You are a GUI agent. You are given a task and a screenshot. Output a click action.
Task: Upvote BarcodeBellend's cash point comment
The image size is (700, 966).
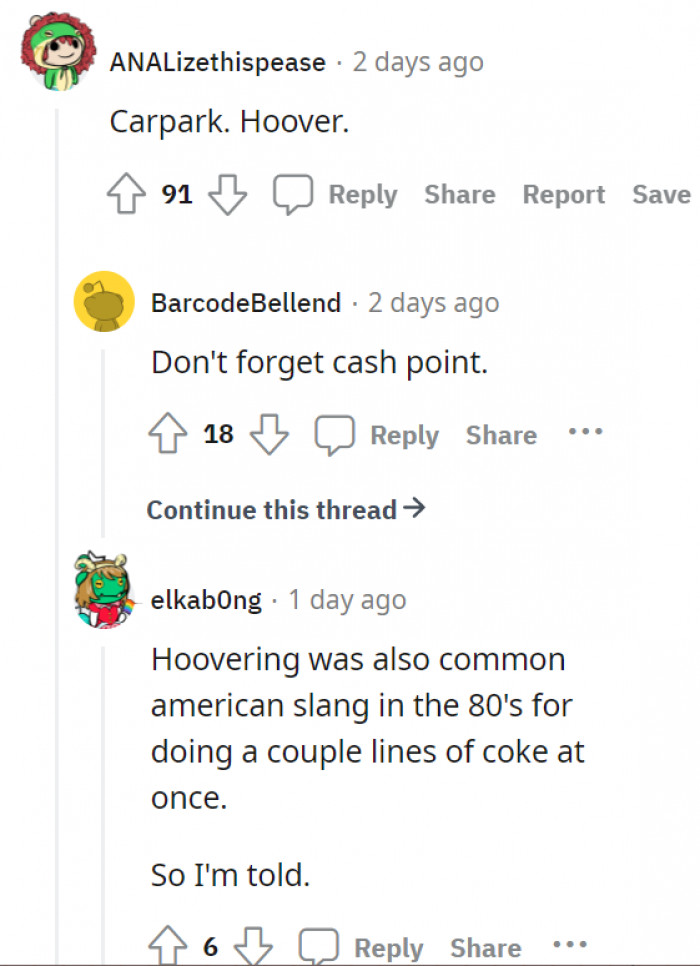pos(168,435)
